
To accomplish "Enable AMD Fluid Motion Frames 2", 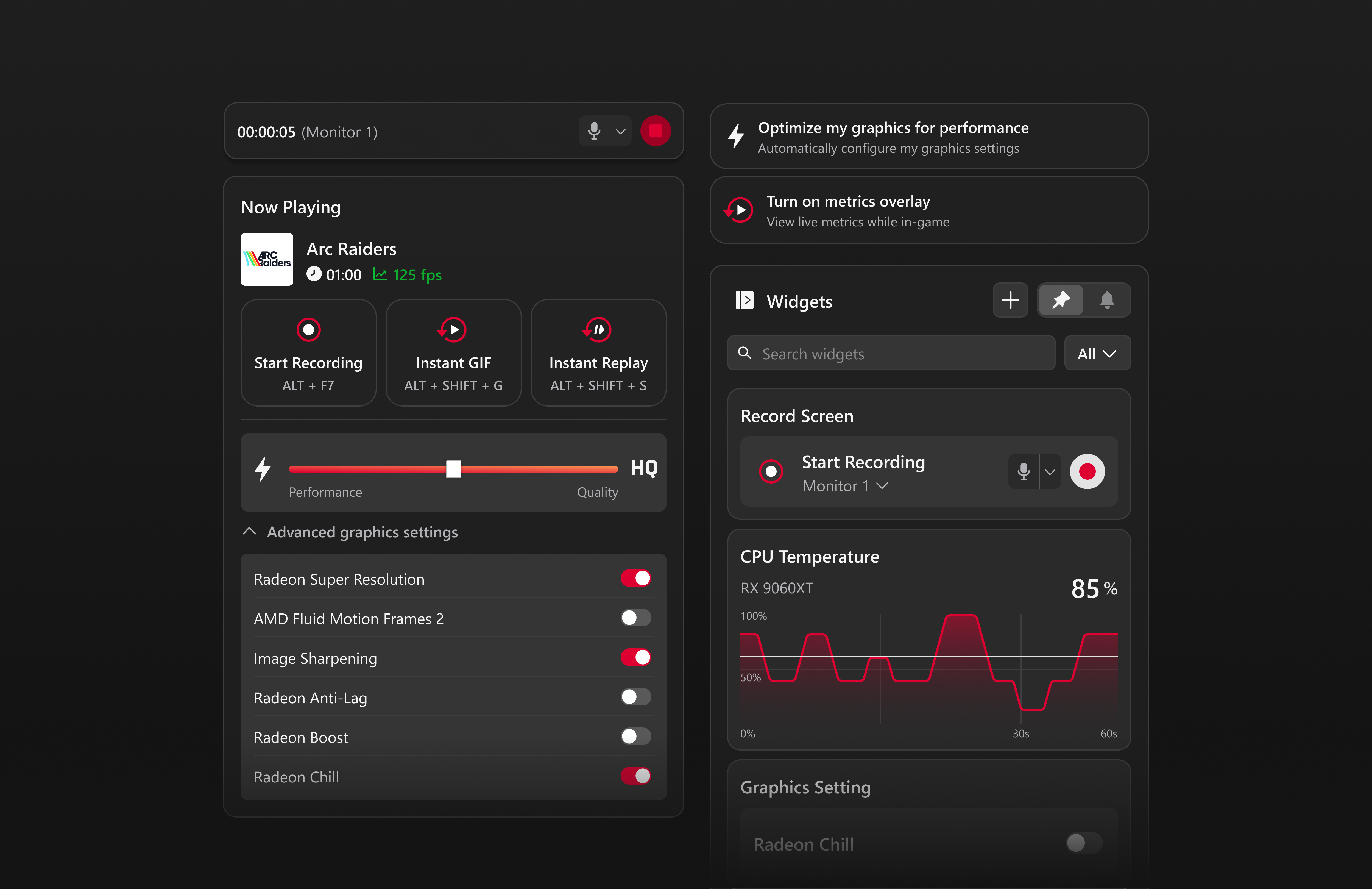I will point(635,618).
